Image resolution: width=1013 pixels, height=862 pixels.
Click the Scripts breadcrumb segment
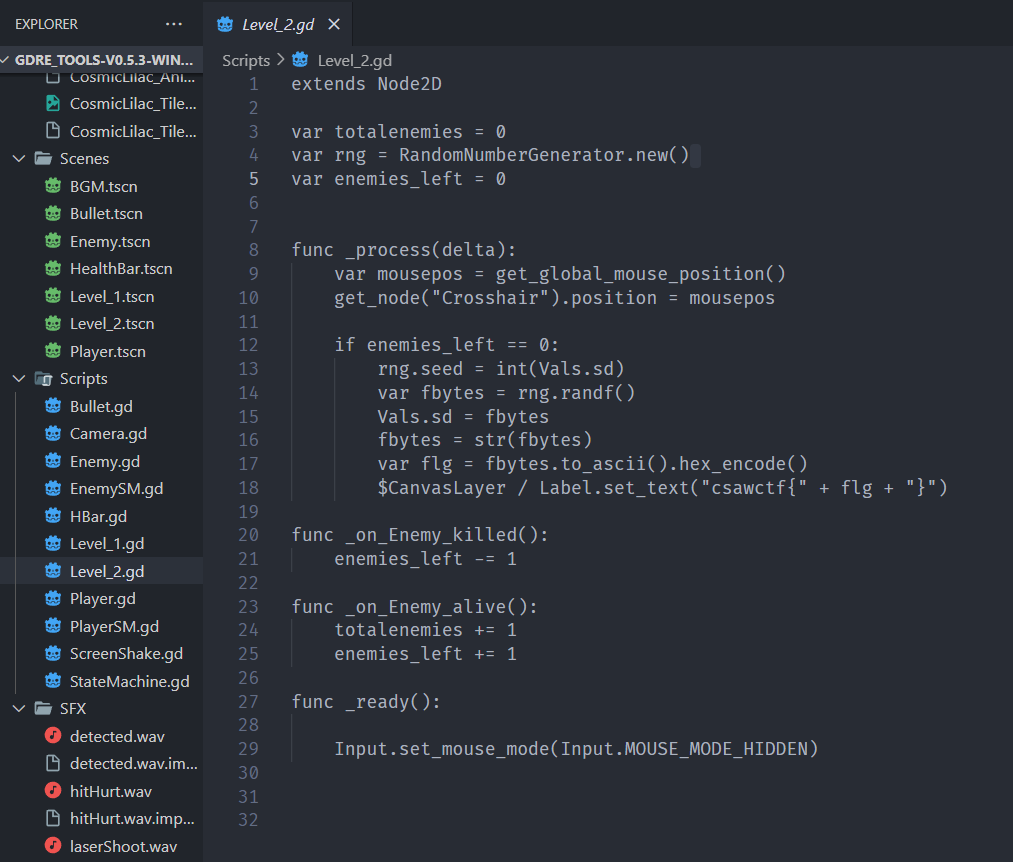[x=246, y=60]
